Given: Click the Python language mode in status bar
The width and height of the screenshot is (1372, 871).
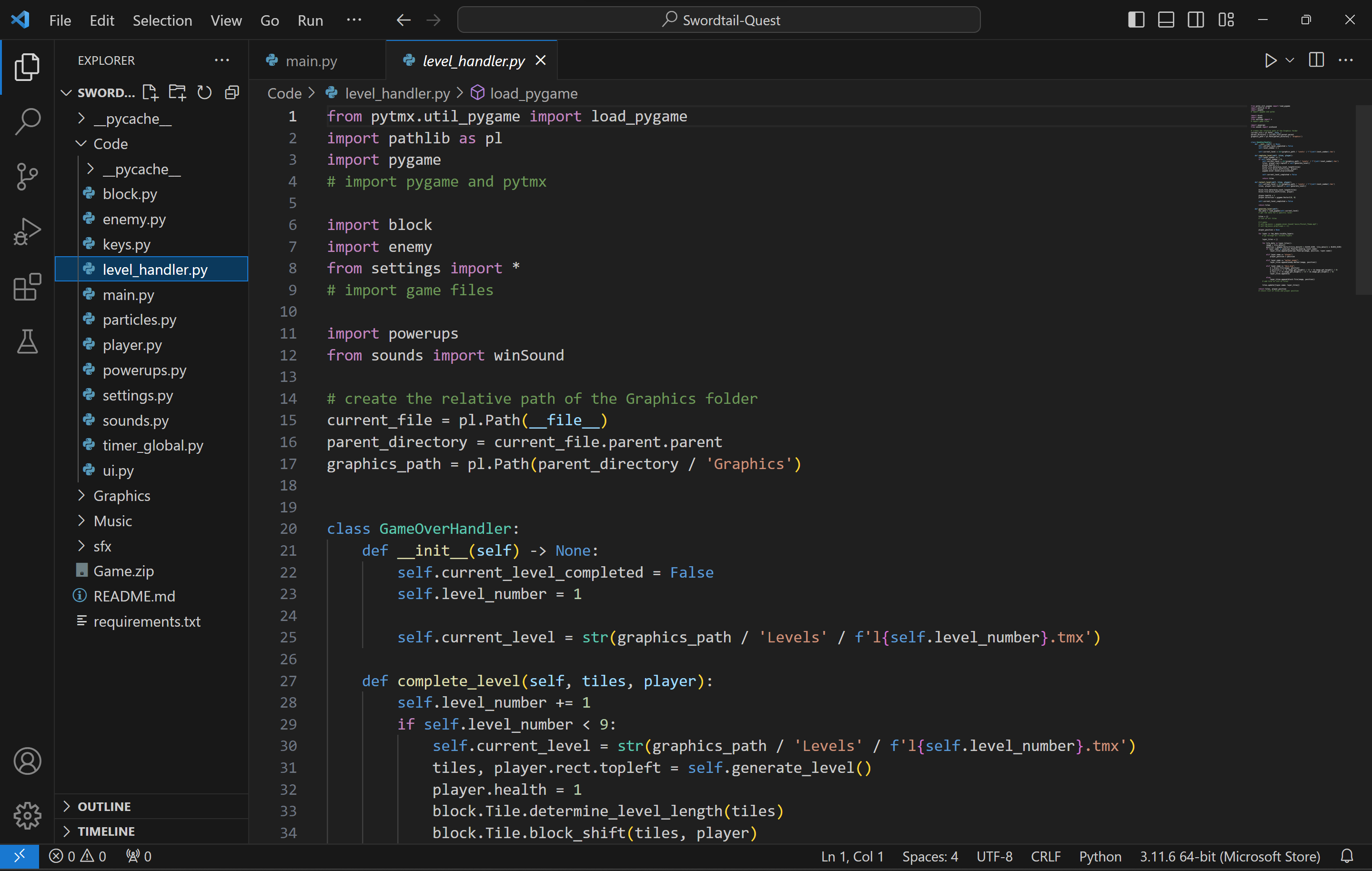Looking at the screenshot, I should point(1100,856).
